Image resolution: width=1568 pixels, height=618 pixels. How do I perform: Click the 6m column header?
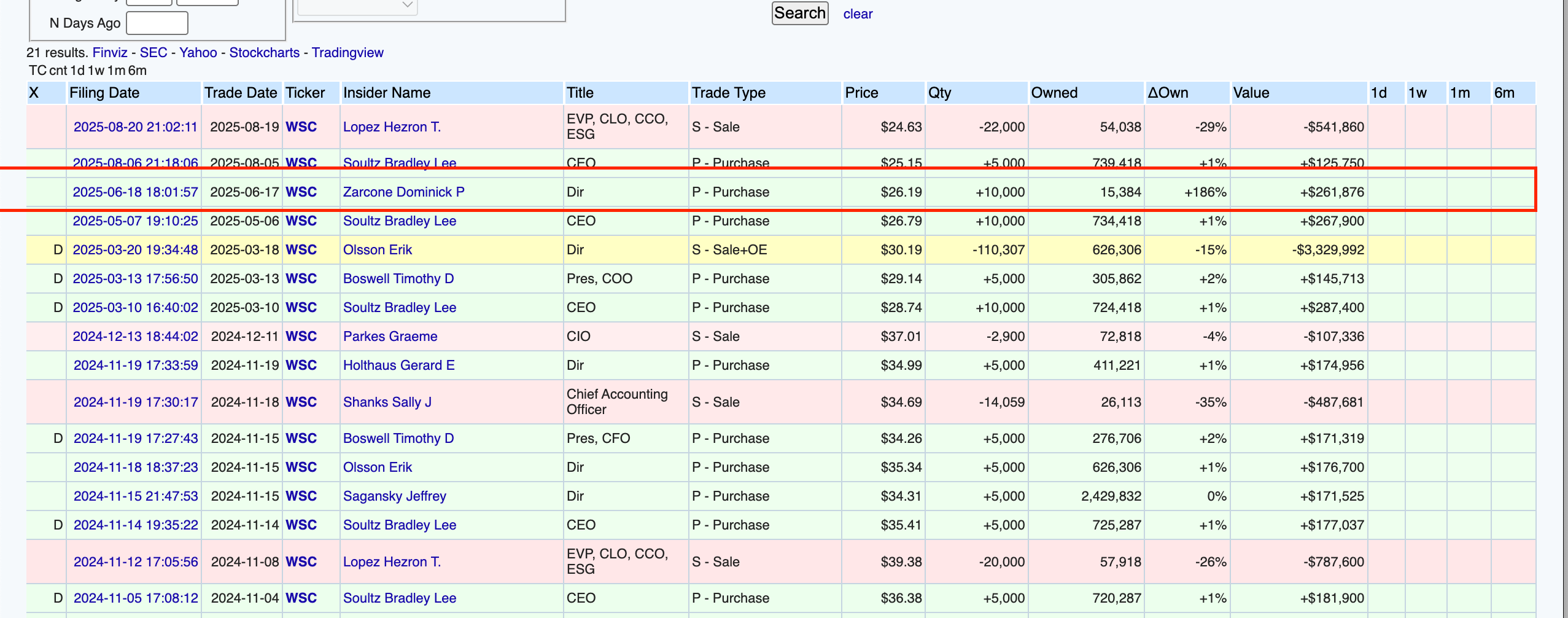point(1504,93)
